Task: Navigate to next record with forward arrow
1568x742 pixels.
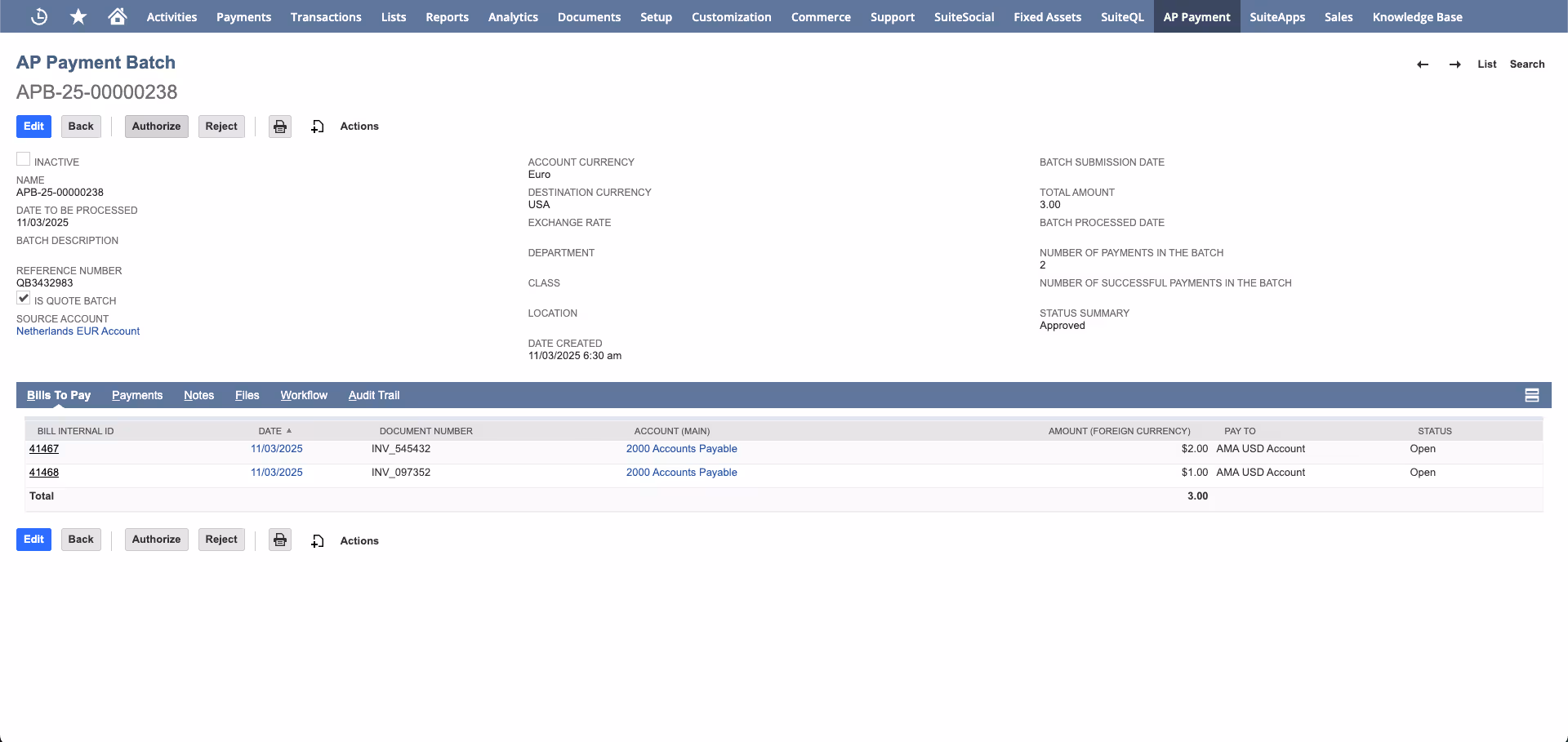Action: point(1454,64)
